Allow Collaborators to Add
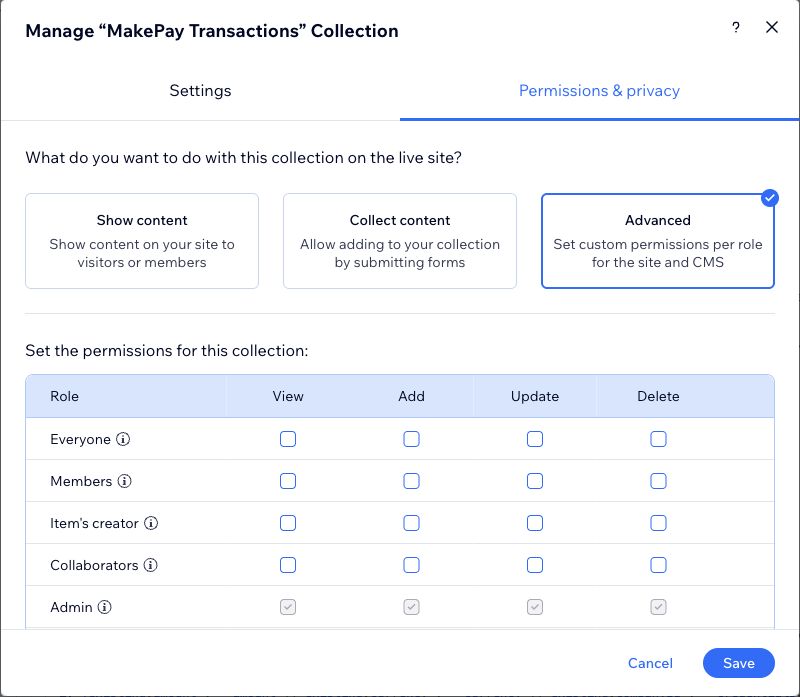The width and height of the screenshot is (800, 697). [411, 565]
